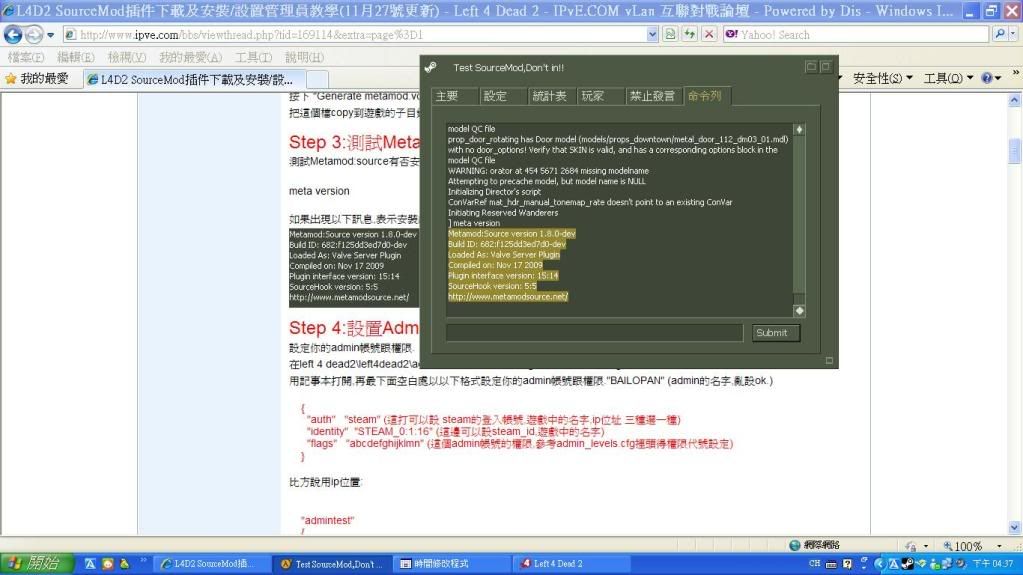Click the console command input field
1023x575 pixels.
595,333
